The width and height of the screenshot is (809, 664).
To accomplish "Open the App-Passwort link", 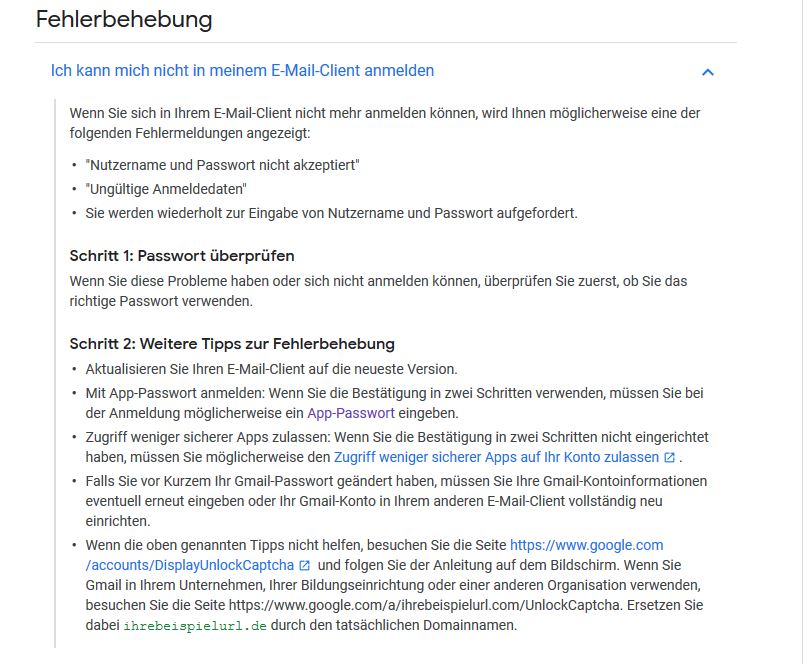I will [x=351, y=413].
